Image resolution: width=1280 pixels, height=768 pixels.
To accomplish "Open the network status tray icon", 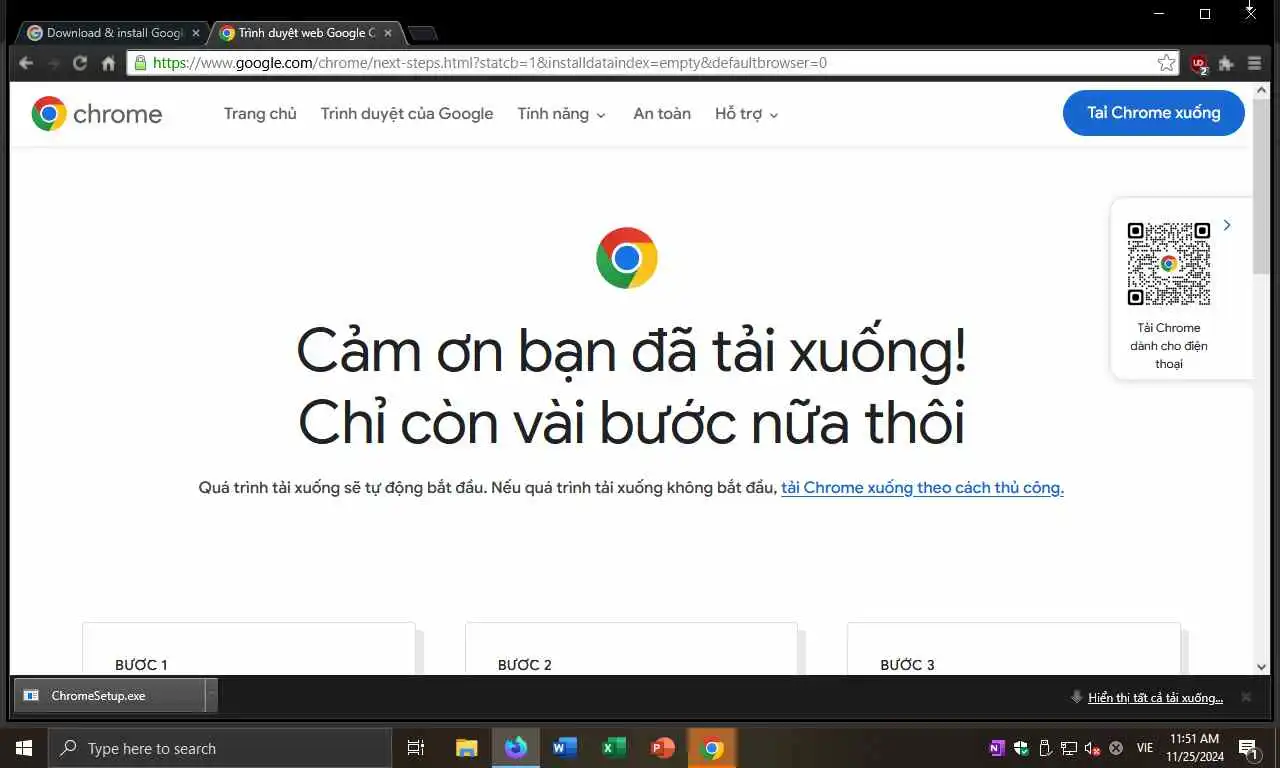I will click(x=1069, y=748).
